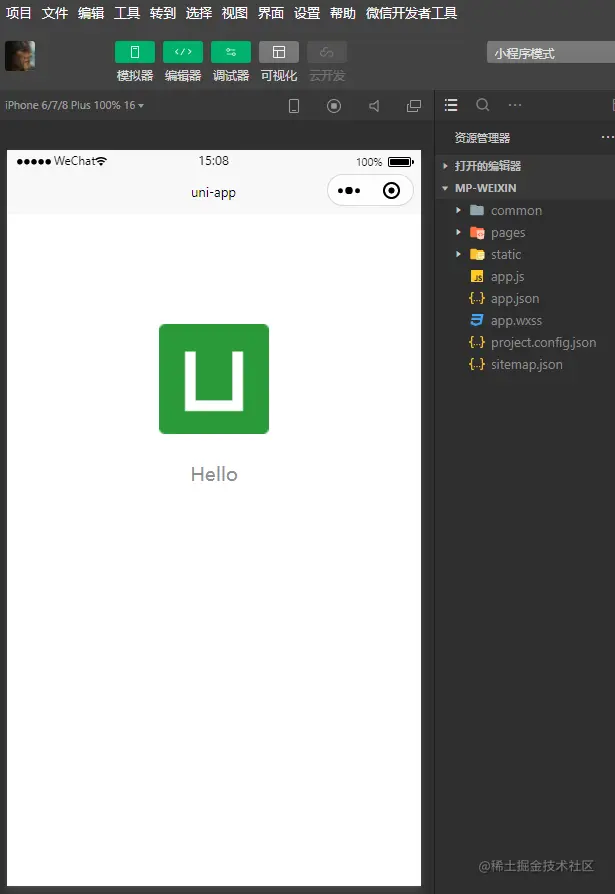Open the 资源管理器 panel more options

click(x=608, y=137)
